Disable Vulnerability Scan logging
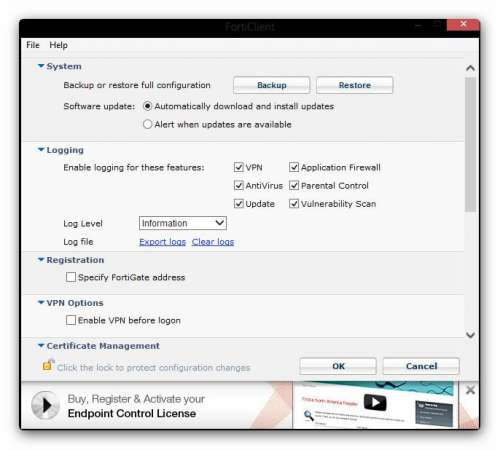This screenshot has width=500, height=450. click(294, 204)
